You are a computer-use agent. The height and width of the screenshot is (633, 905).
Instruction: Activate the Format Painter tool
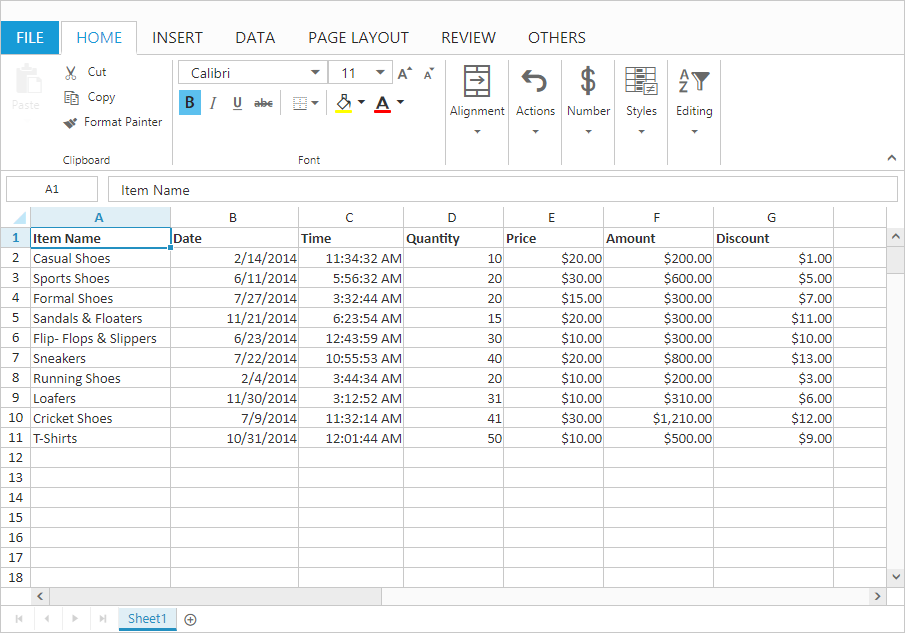click(x=68, y=122)
